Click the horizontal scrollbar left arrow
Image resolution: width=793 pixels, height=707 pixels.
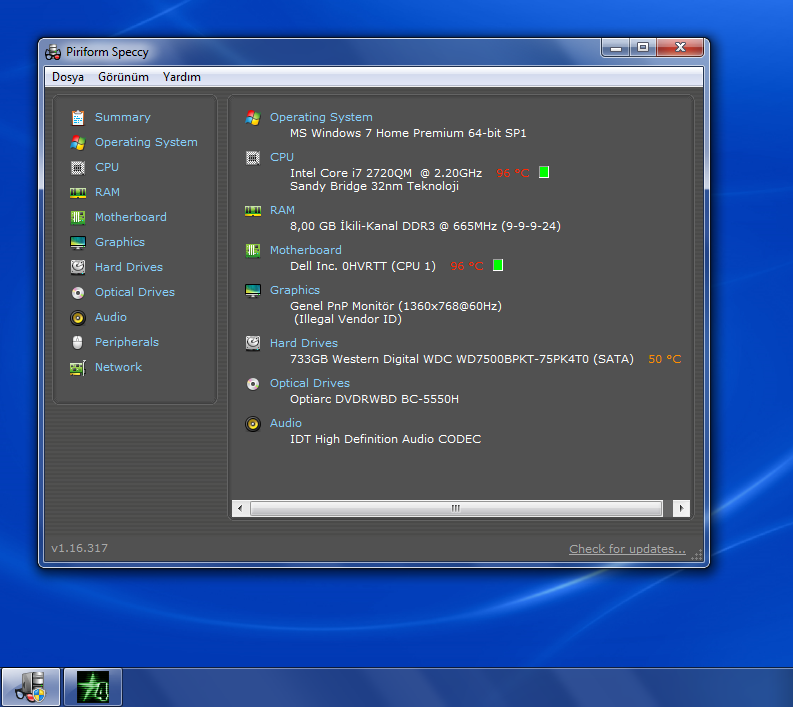click(240, 508)
